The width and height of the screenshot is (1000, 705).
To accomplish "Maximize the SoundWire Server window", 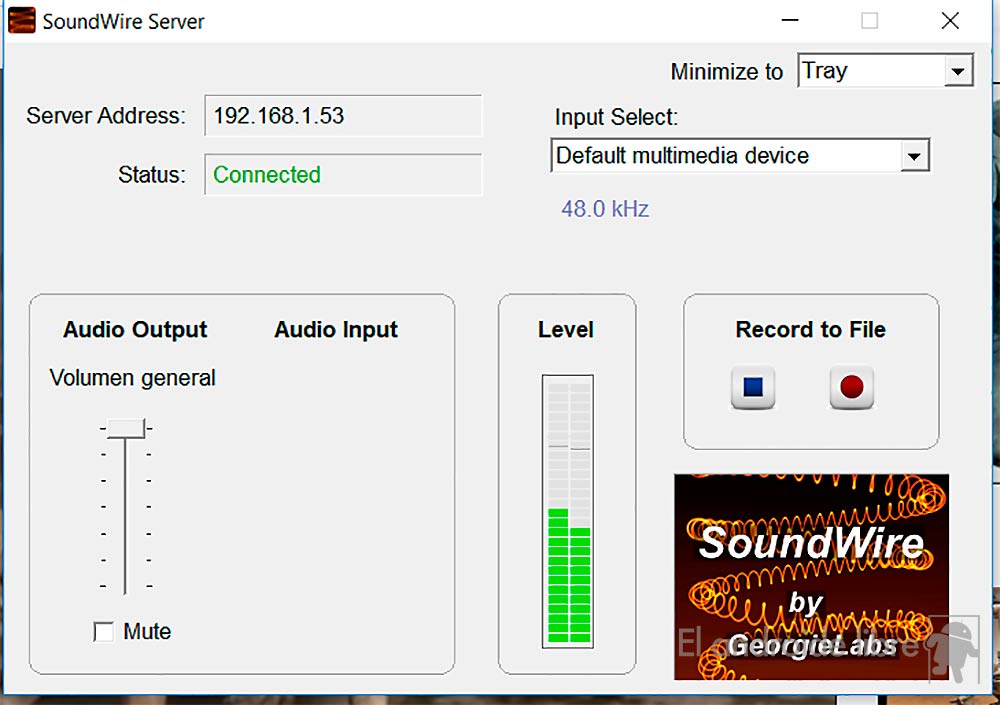I will 869,21.
